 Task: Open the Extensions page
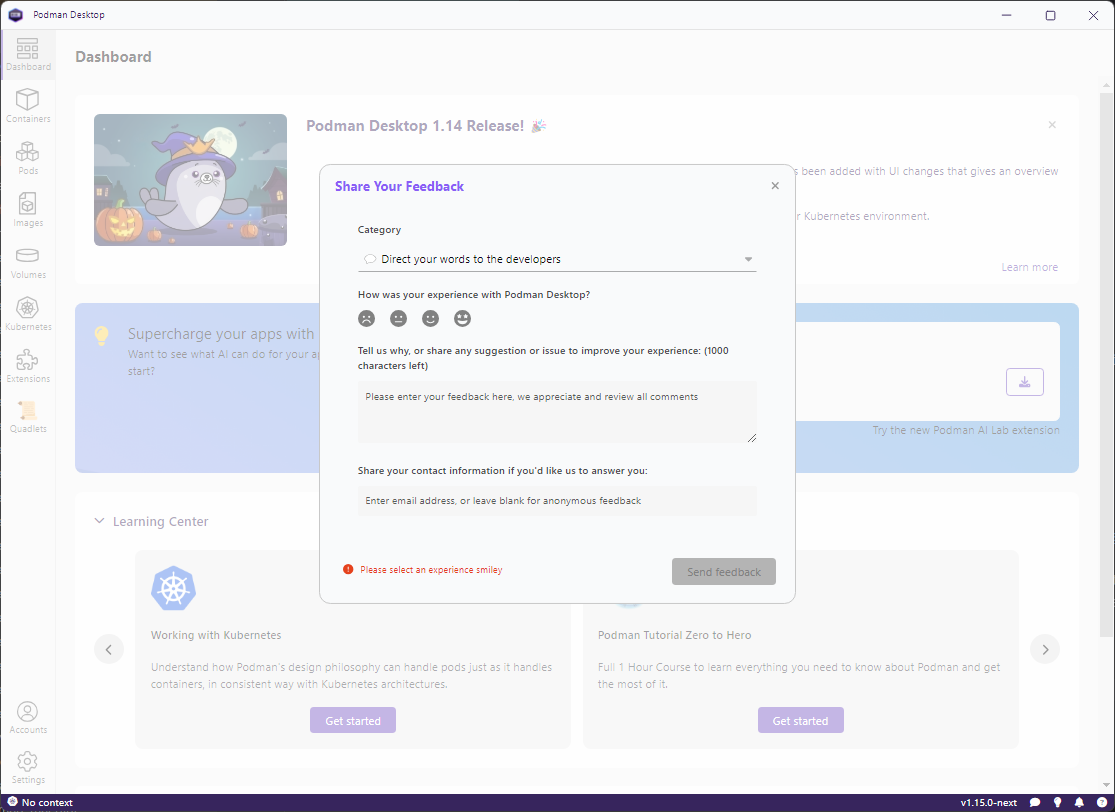pos(28,363)
